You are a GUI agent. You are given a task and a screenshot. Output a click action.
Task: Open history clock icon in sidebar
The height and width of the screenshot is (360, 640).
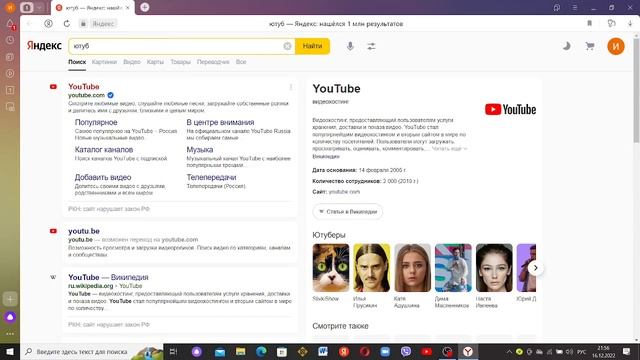(x=10, y=40)
